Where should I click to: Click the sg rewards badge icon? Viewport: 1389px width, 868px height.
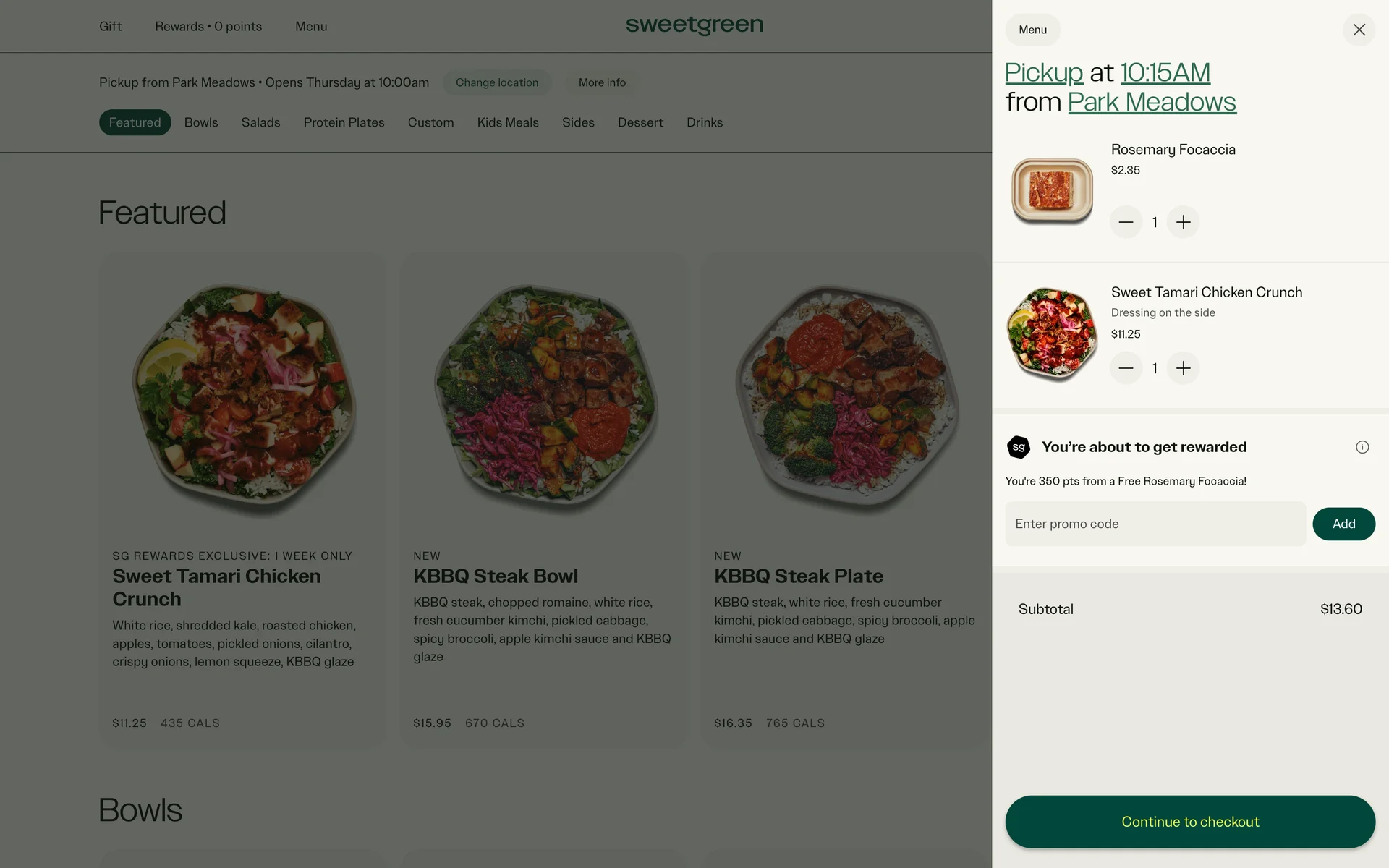(1019, 447)
